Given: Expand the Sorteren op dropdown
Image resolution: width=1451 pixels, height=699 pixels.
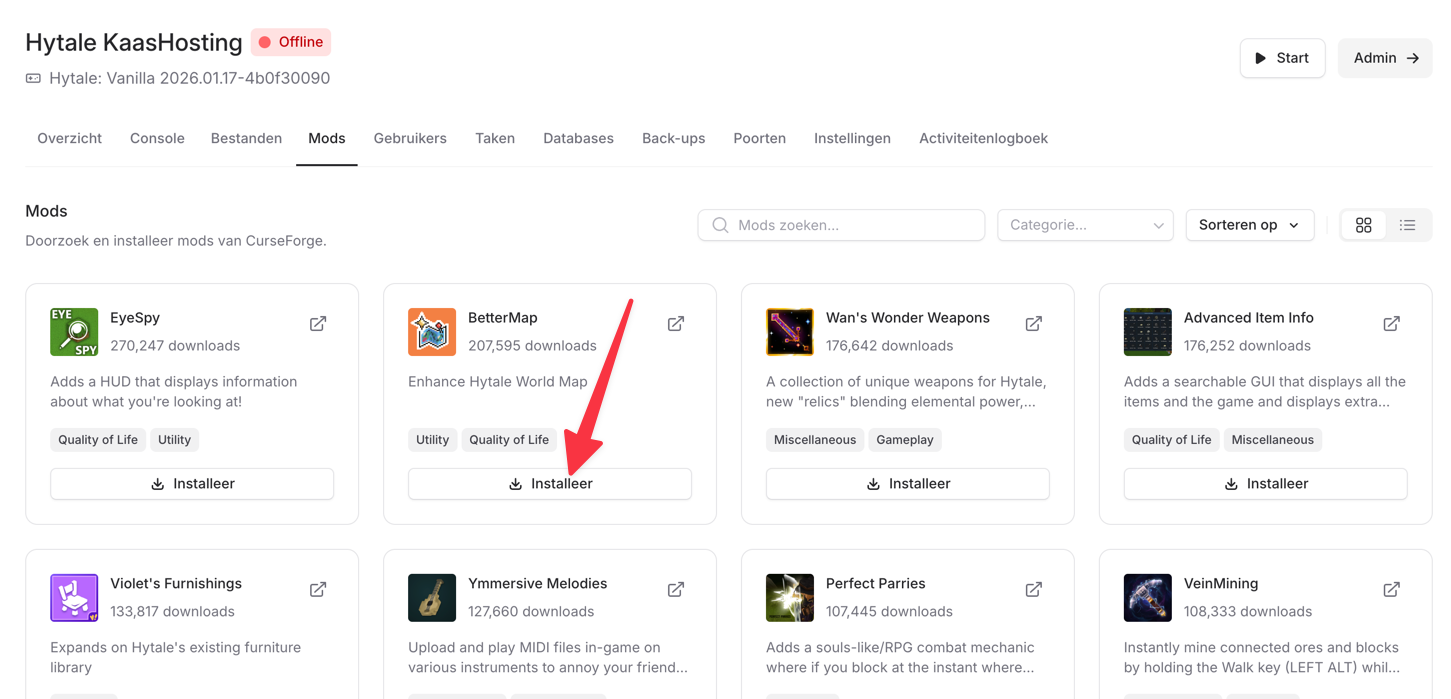Looking at the screenshot, I should pyautogui.click(x=1249, y=225).
